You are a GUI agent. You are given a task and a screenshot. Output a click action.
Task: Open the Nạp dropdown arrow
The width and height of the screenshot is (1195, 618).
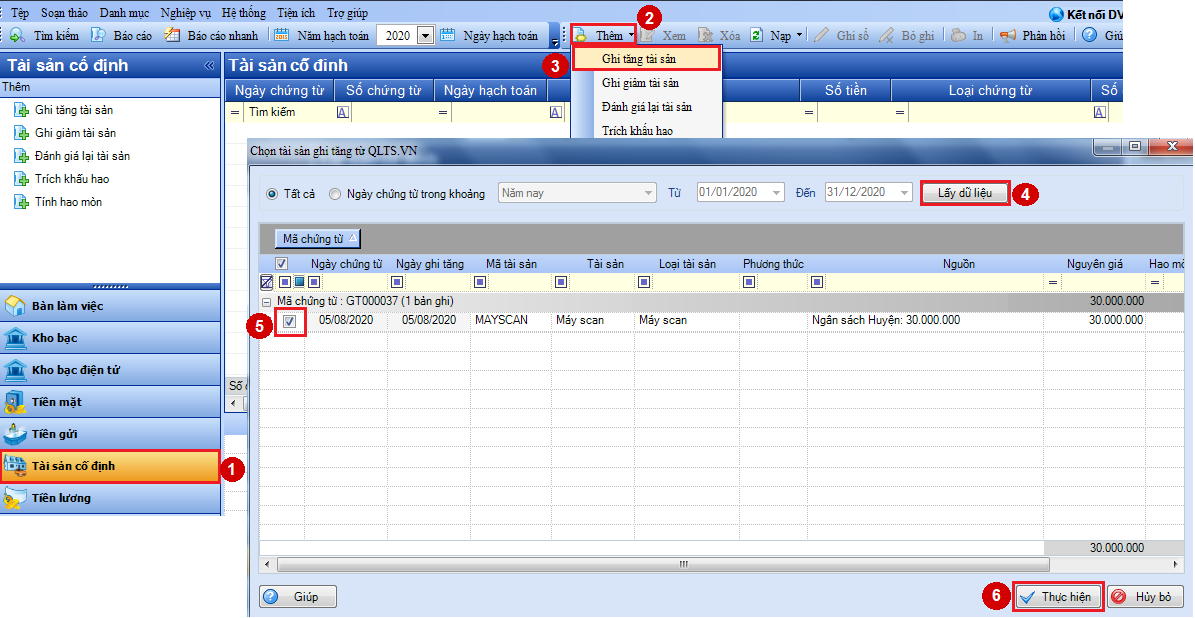pyautogui.click(x=799, y=35)
